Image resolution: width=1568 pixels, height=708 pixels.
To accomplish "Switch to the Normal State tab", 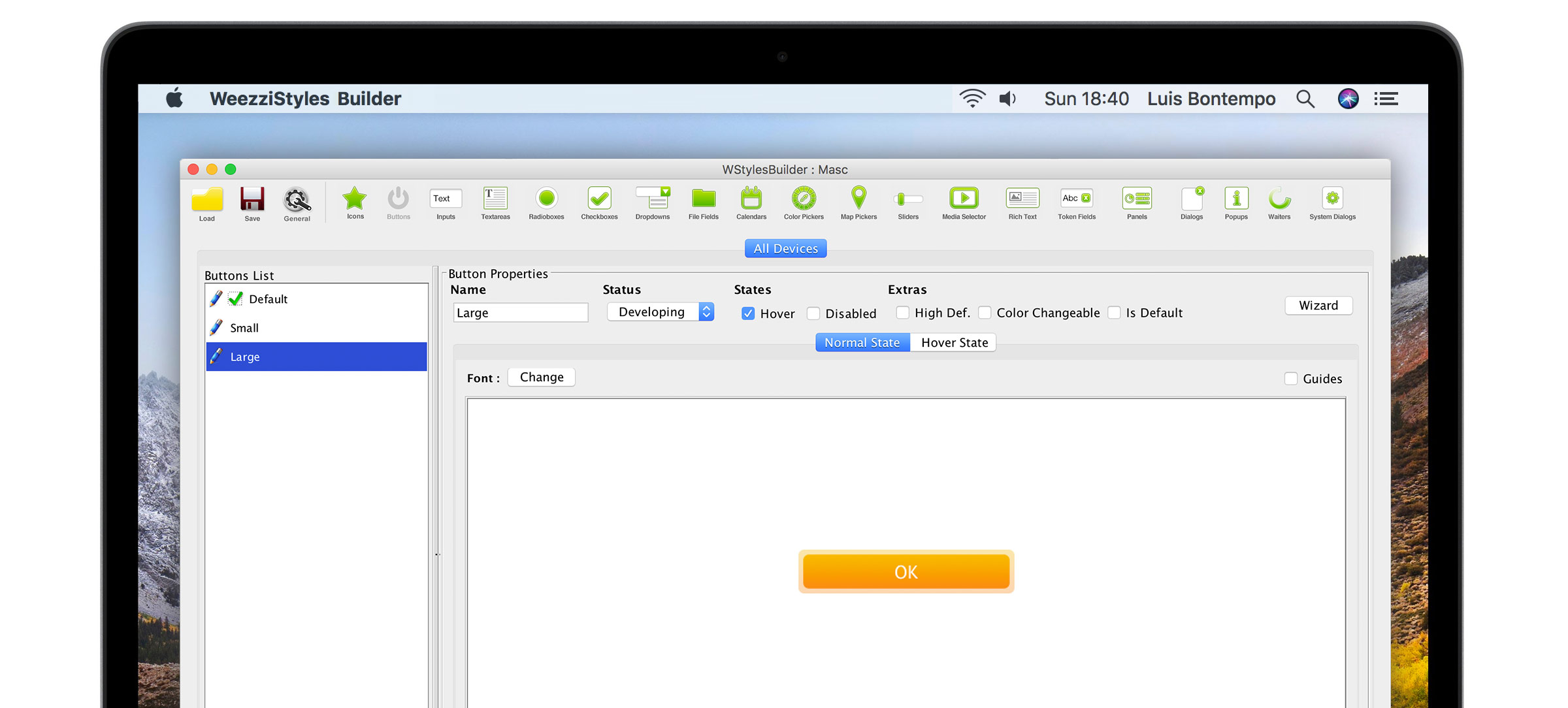I will pos(862,343).
